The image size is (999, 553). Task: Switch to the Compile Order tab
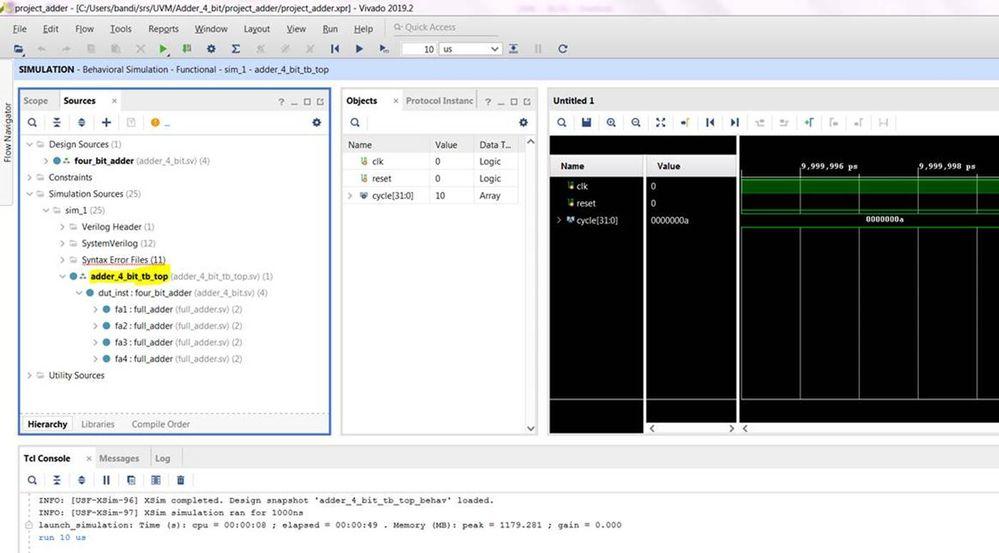point(161,424)
